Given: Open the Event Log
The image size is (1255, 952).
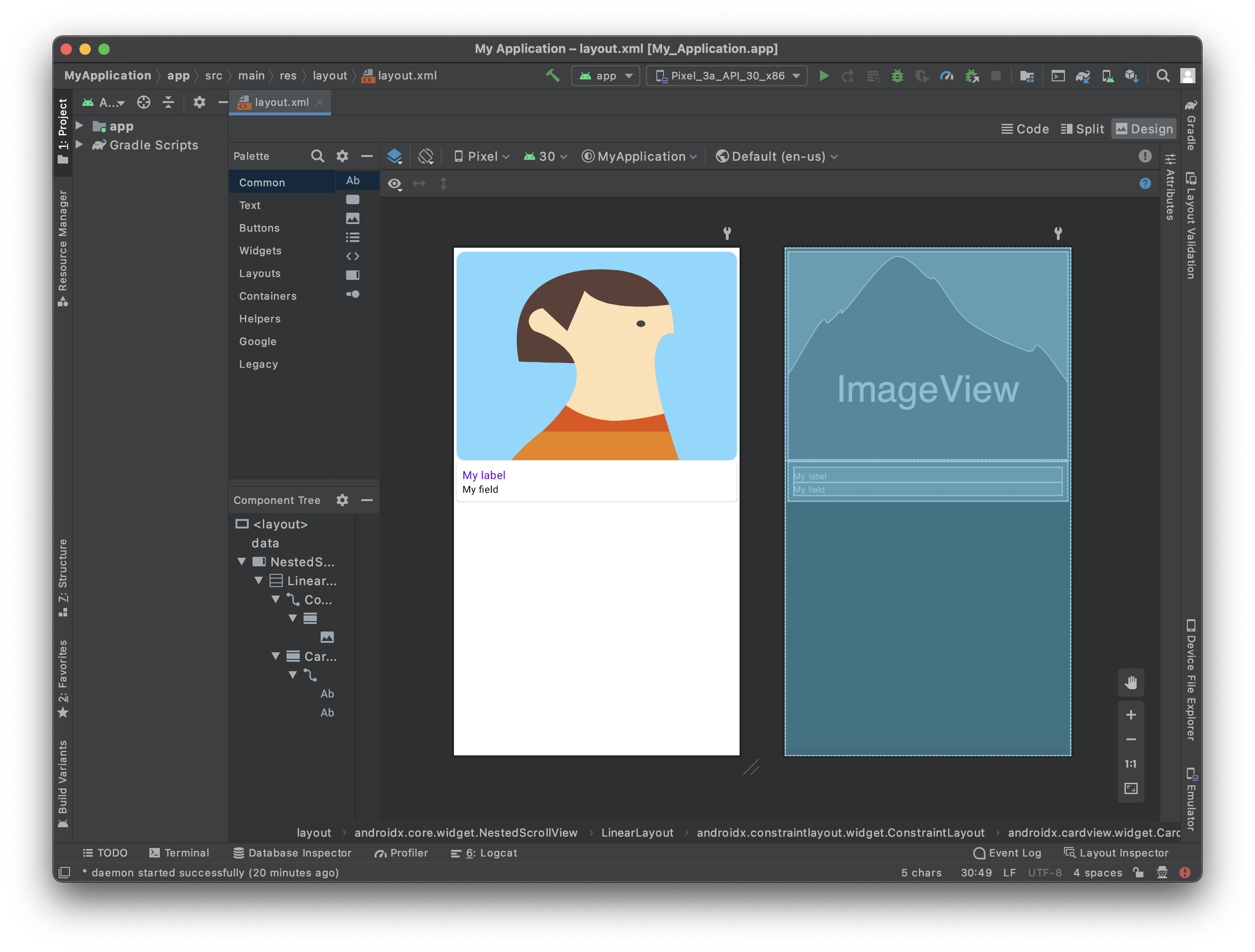Looking at the screenshot, I should (1007, 852).
